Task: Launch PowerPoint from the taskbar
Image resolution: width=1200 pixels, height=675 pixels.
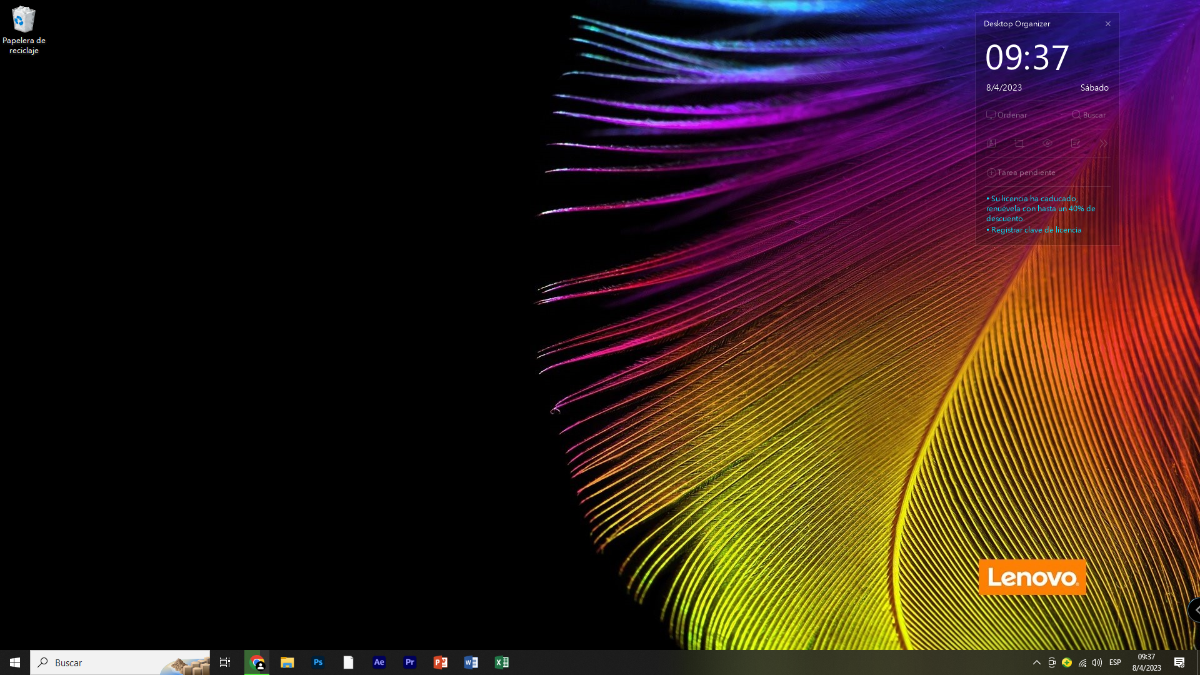Action: 440,662
